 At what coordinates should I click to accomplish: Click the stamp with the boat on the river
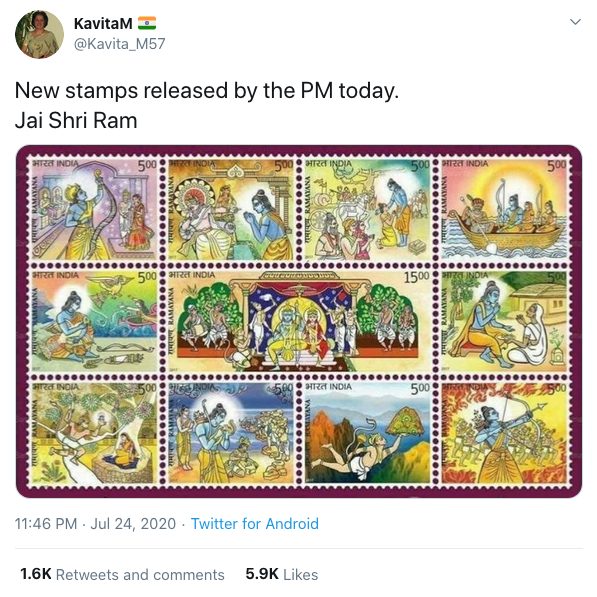[505, 210]
